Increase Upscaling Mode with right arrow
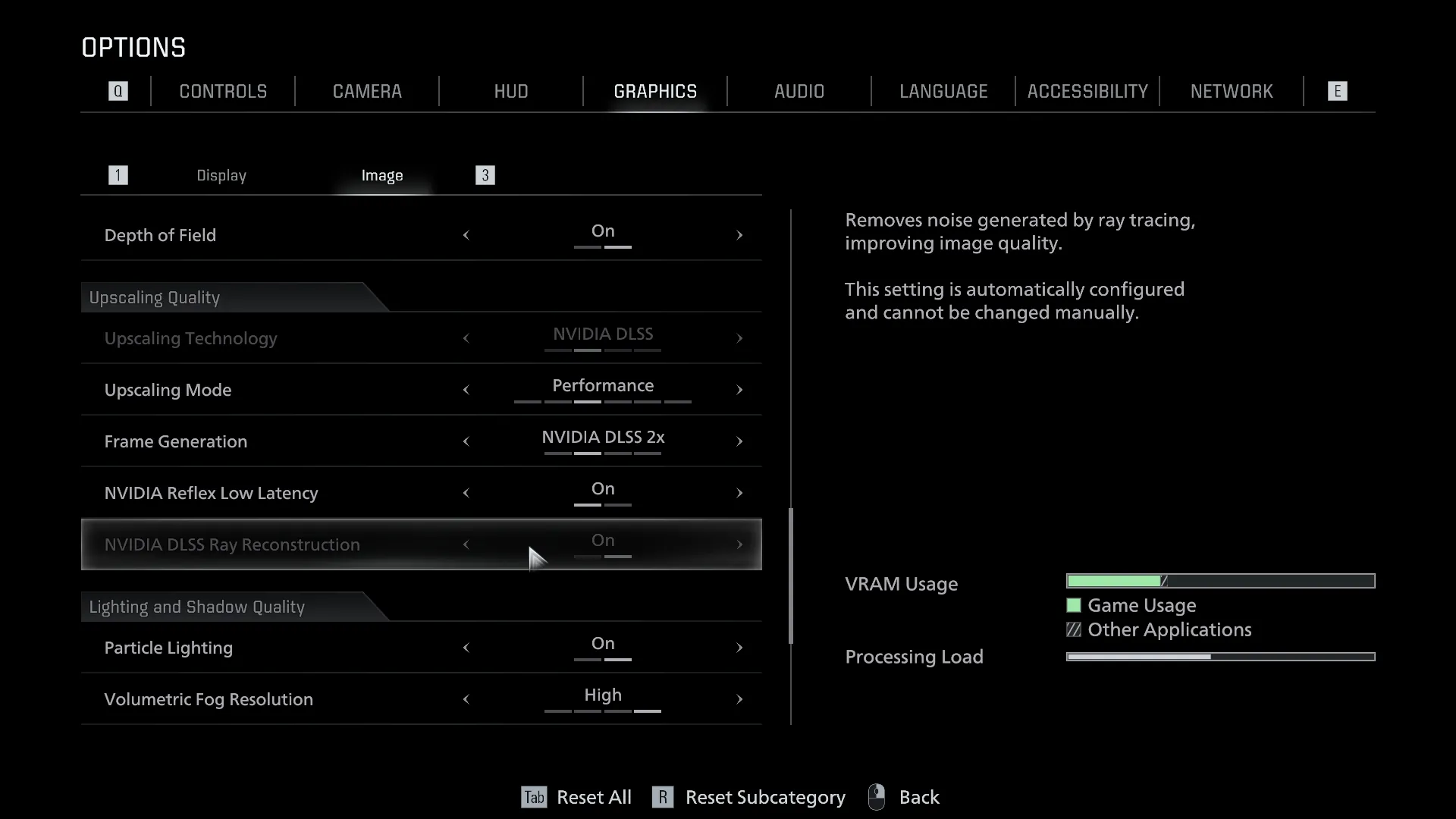The width and height of the screenshot is (1456, 819). click(739, 390)
